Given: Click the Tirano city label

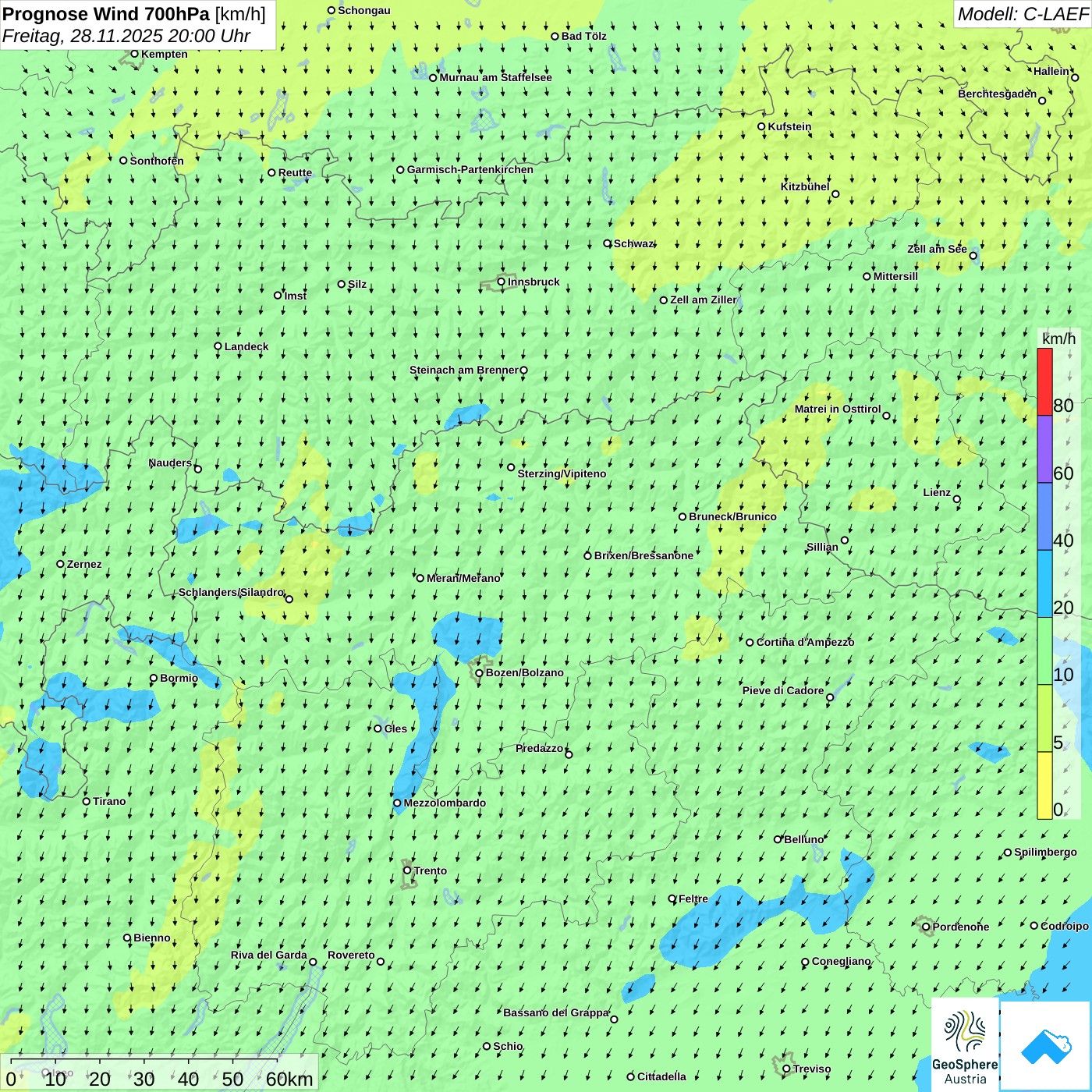Looking at the screenshot, I should [x=109, y=801].
